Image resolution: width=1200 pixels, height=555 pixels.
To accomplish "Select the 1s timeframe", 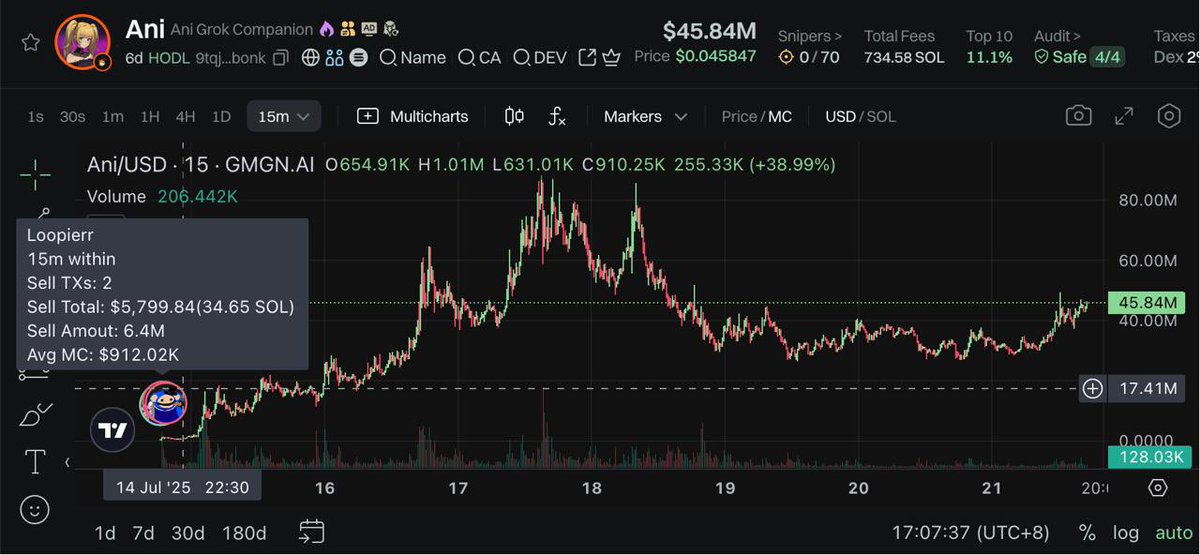I will coord(35,117).
